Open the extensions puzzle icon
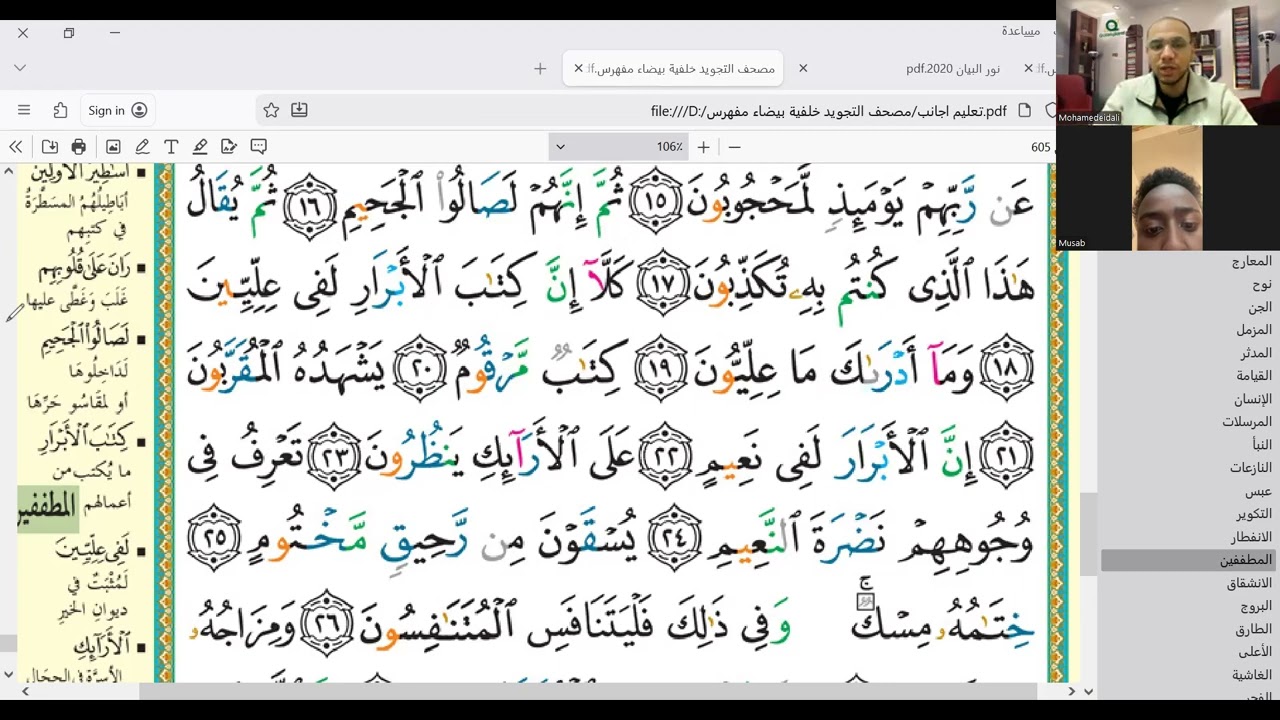Viewport: 1280px width, 720px height. [60, 110]
